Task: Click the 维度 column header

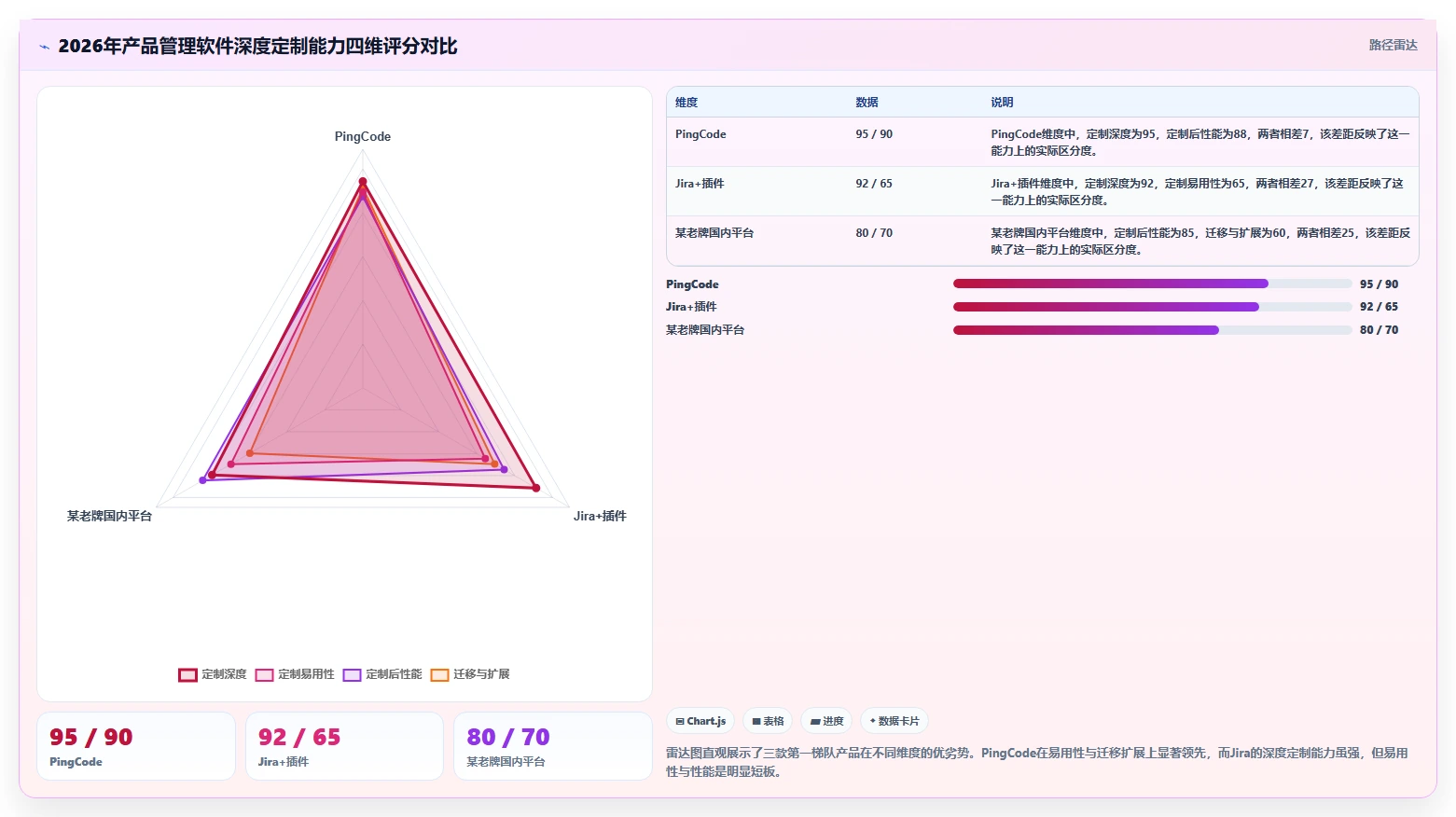Action: click(686, 103)
